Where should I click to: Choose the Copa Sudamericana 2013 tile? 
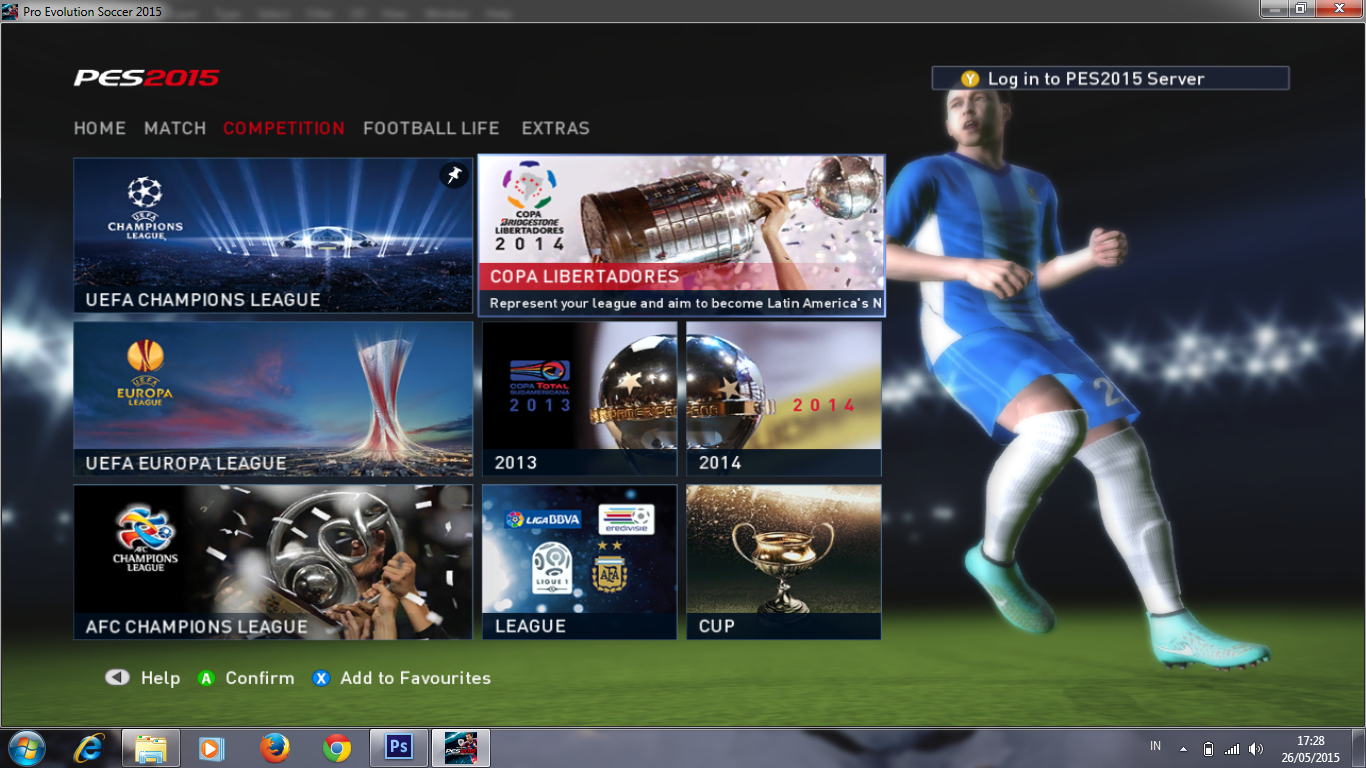(580, 398)
